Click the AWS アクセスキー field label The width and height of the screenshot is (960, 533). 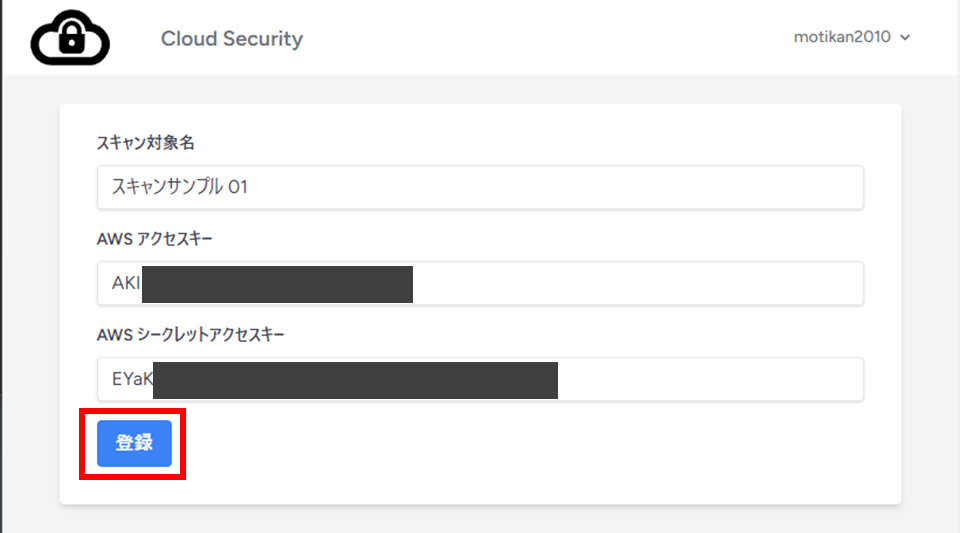pos(155,239)
